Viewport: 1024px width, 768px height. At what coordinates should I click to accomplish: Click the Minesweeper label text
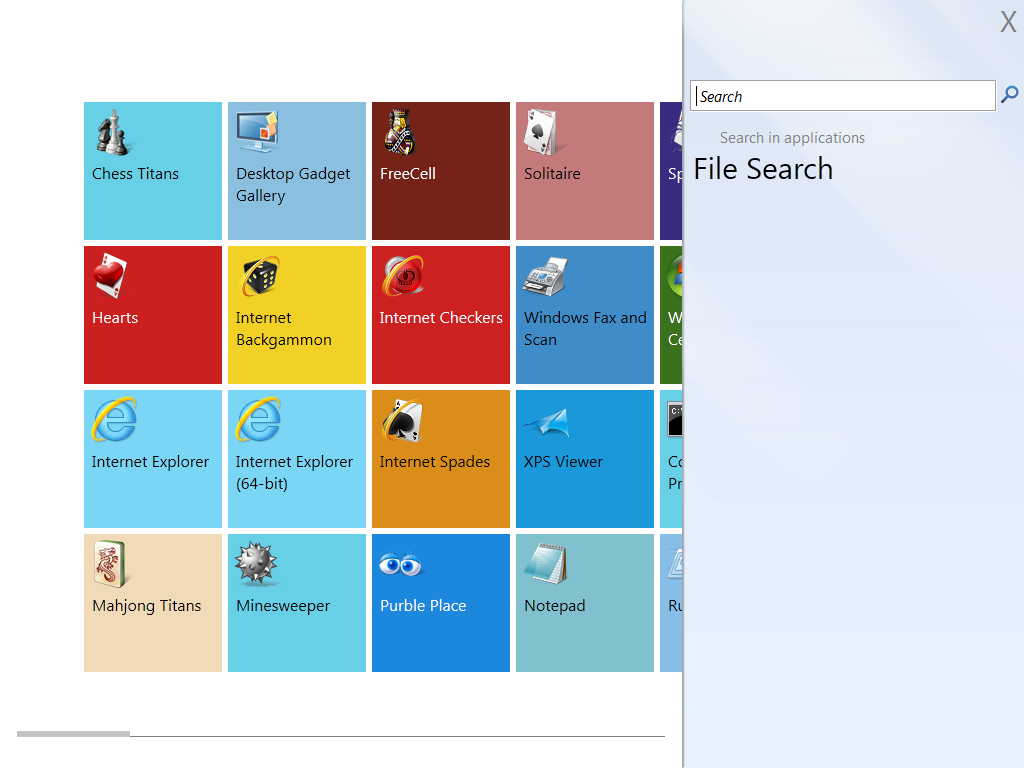(283, 606)
